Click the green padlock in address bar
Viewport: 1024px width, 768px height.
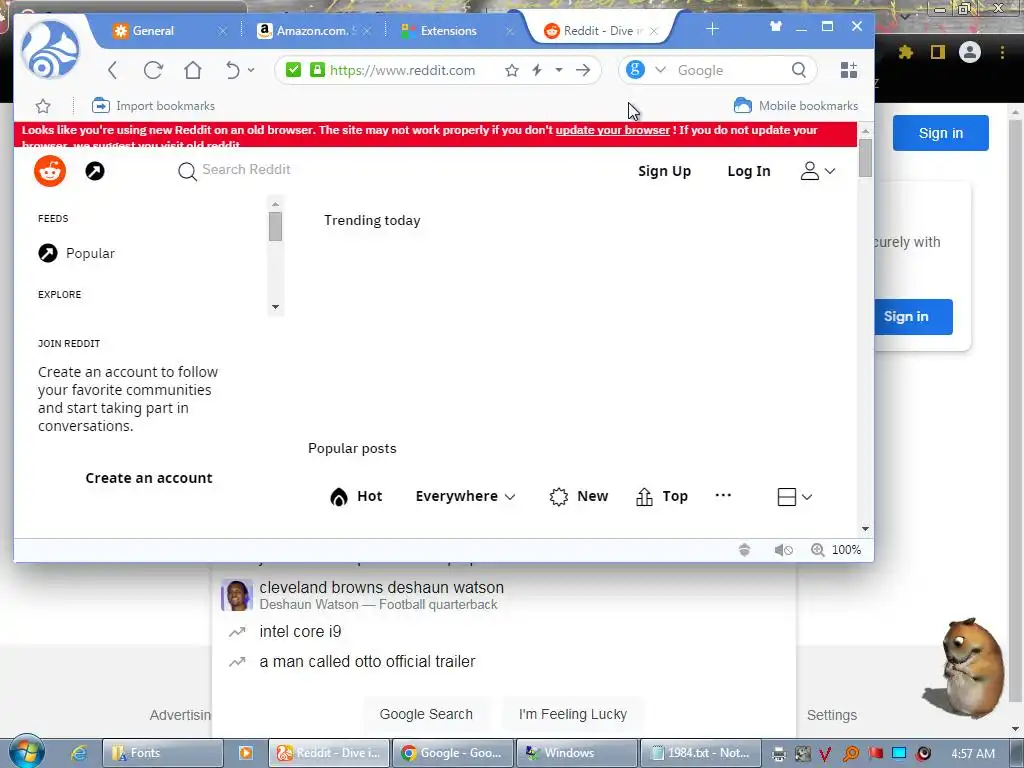[x=317, y=69]
